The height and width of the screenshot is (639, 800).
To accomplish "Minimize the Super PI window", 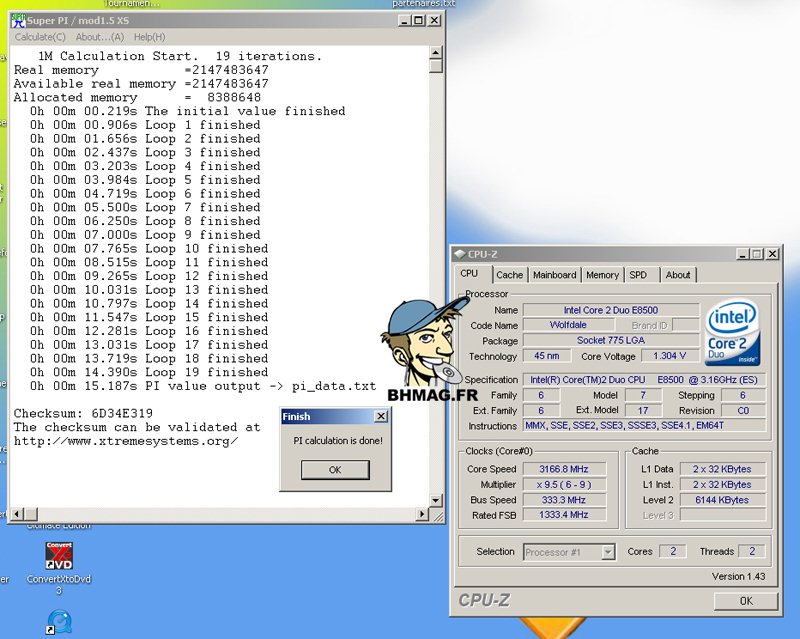I will pyautogui.click(x=404, y=20).
